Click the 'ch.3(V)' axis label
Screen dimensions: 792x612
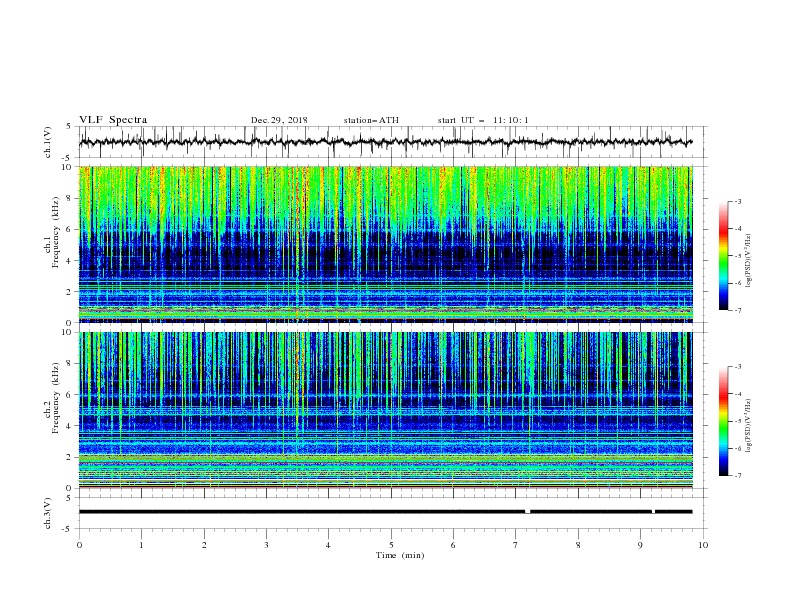coord(48,513)
